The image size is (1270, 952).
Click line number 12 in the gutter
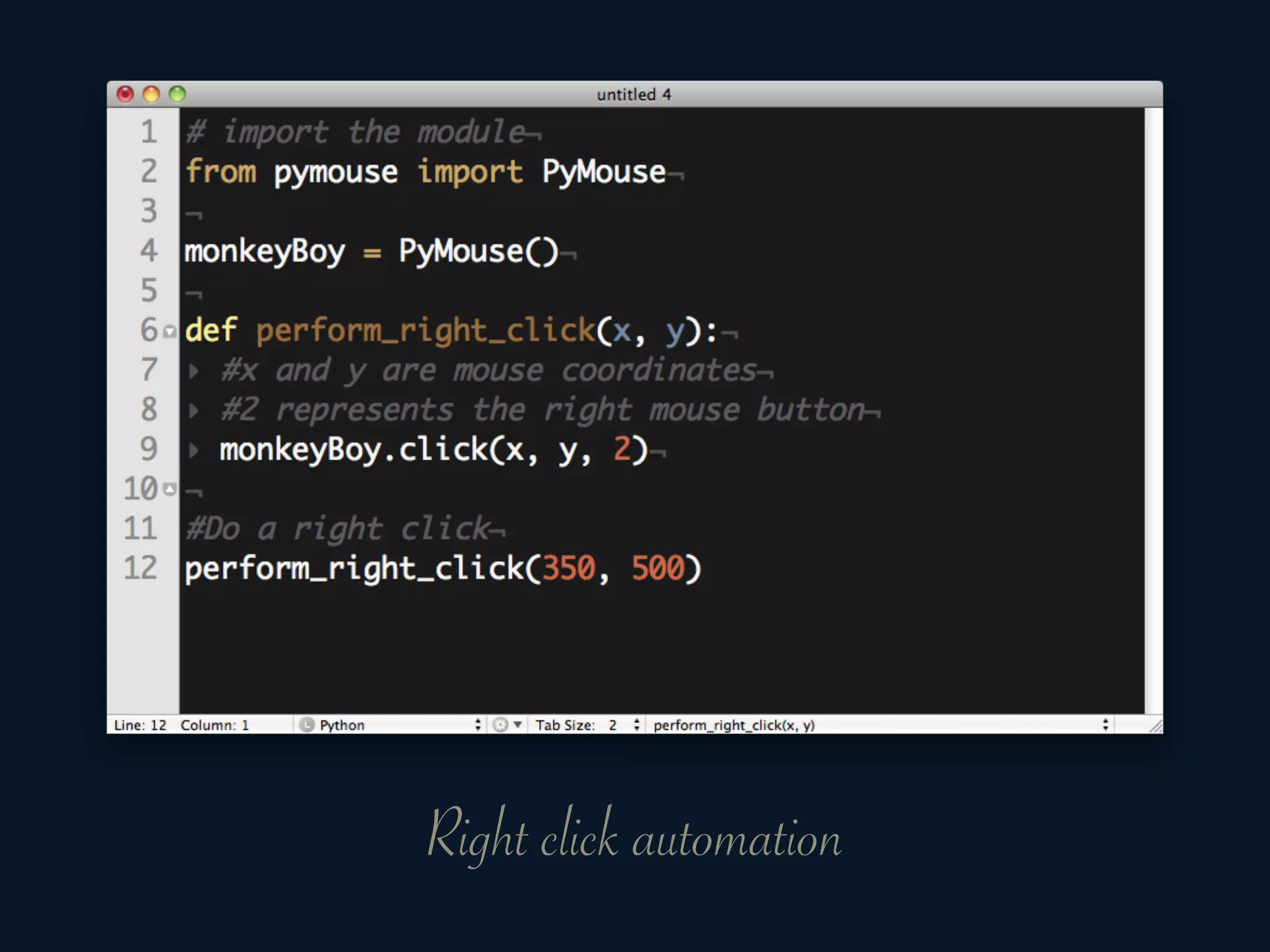(x=141, y=568)
